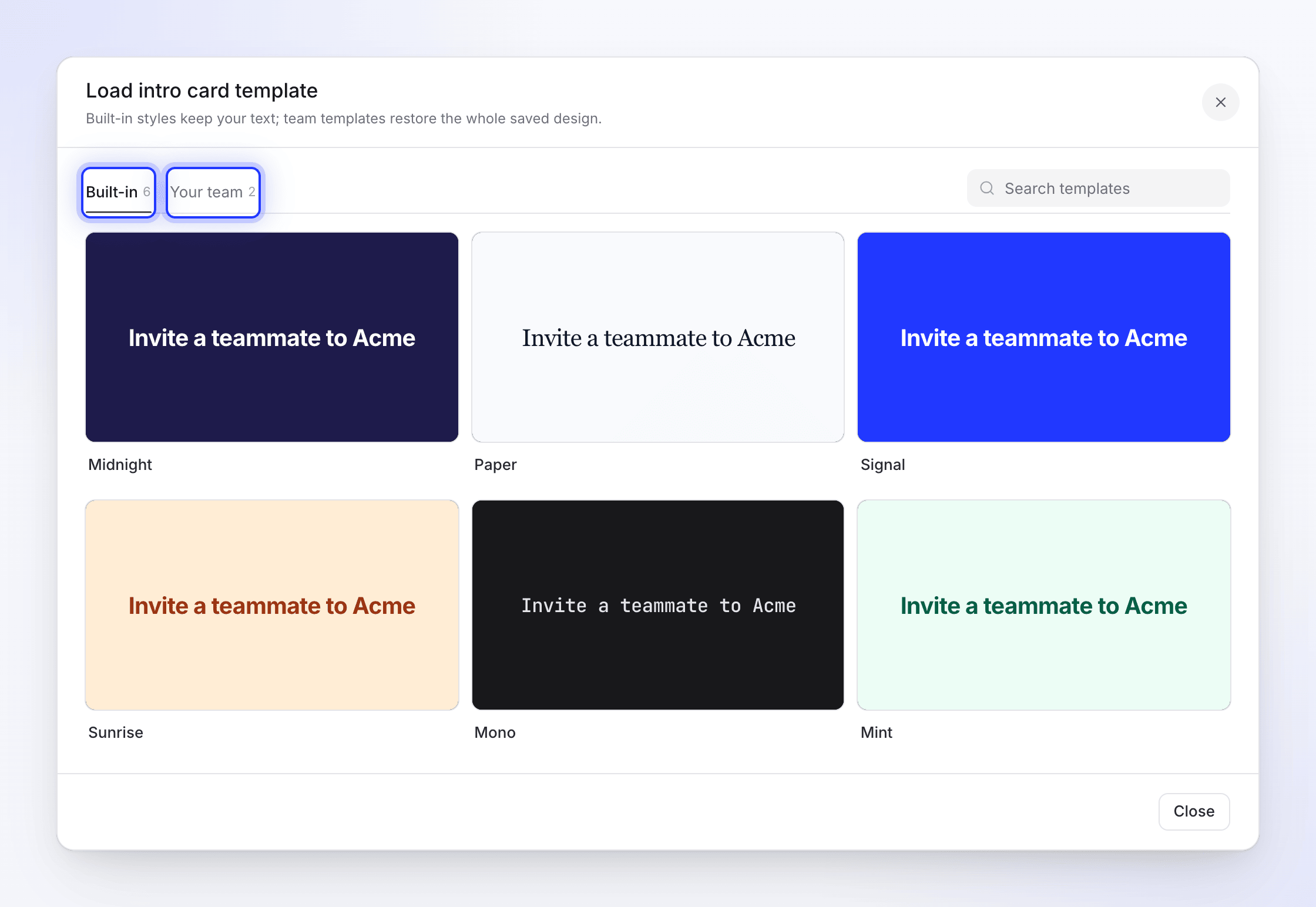
Task: Click the Paper label text
Action: click(x=495, y=465)
